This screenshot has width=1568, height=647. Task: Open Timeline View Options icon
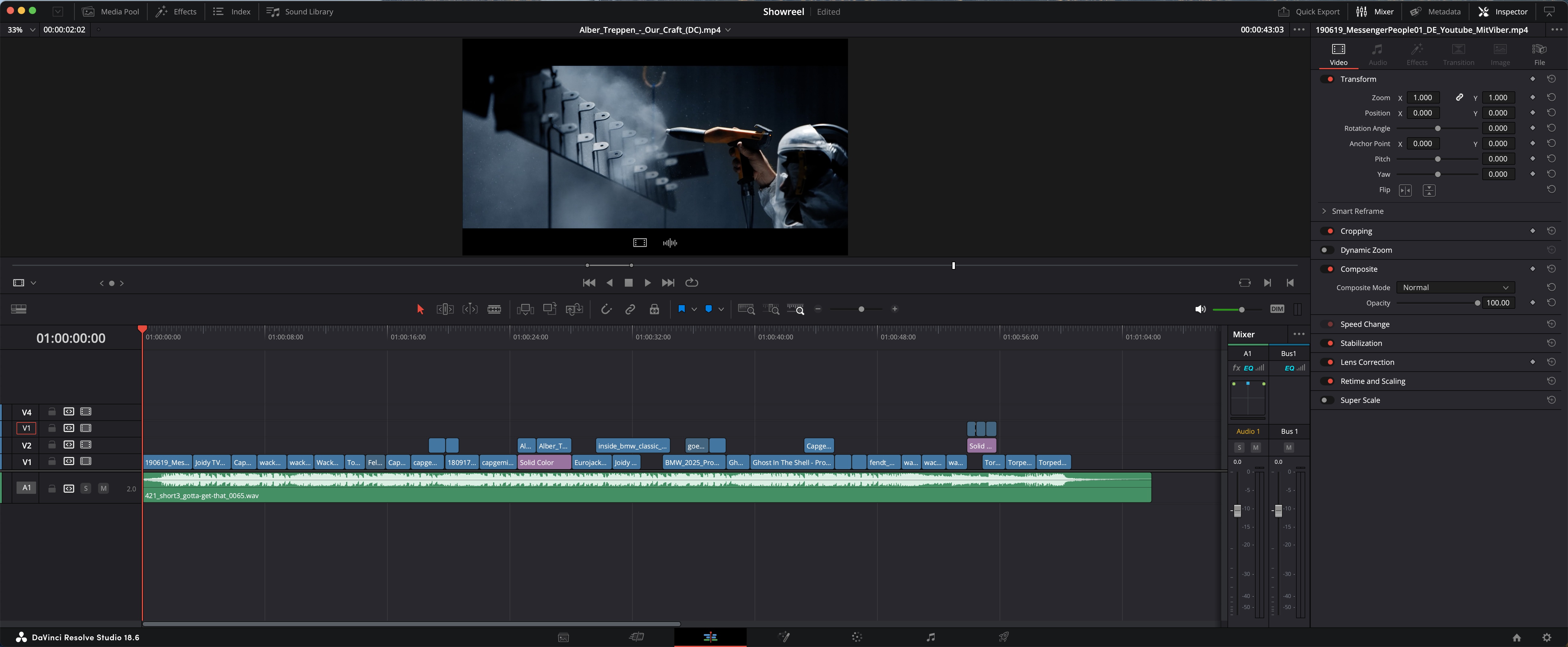18,309
